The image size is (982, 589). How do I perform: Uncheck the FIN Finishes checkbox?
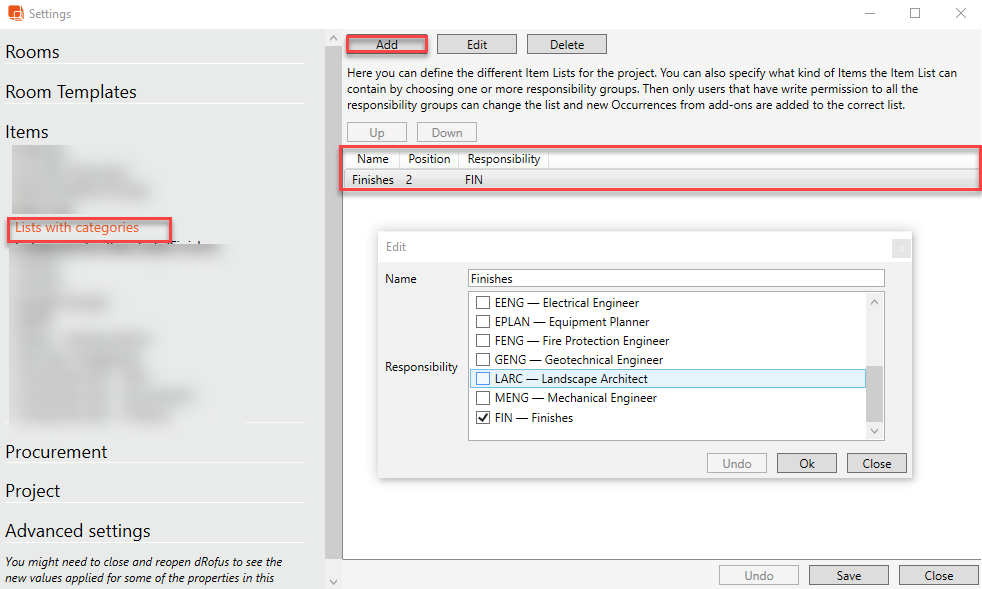483,418
